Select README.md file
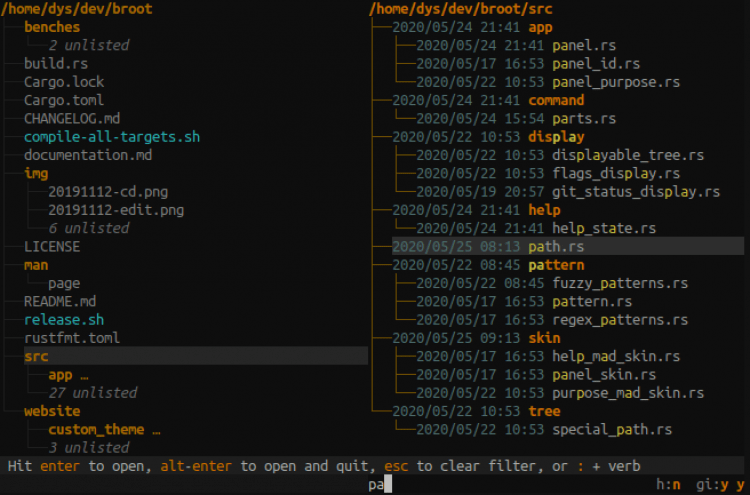This screenshot has height=495, width=750. pos(60,301)
